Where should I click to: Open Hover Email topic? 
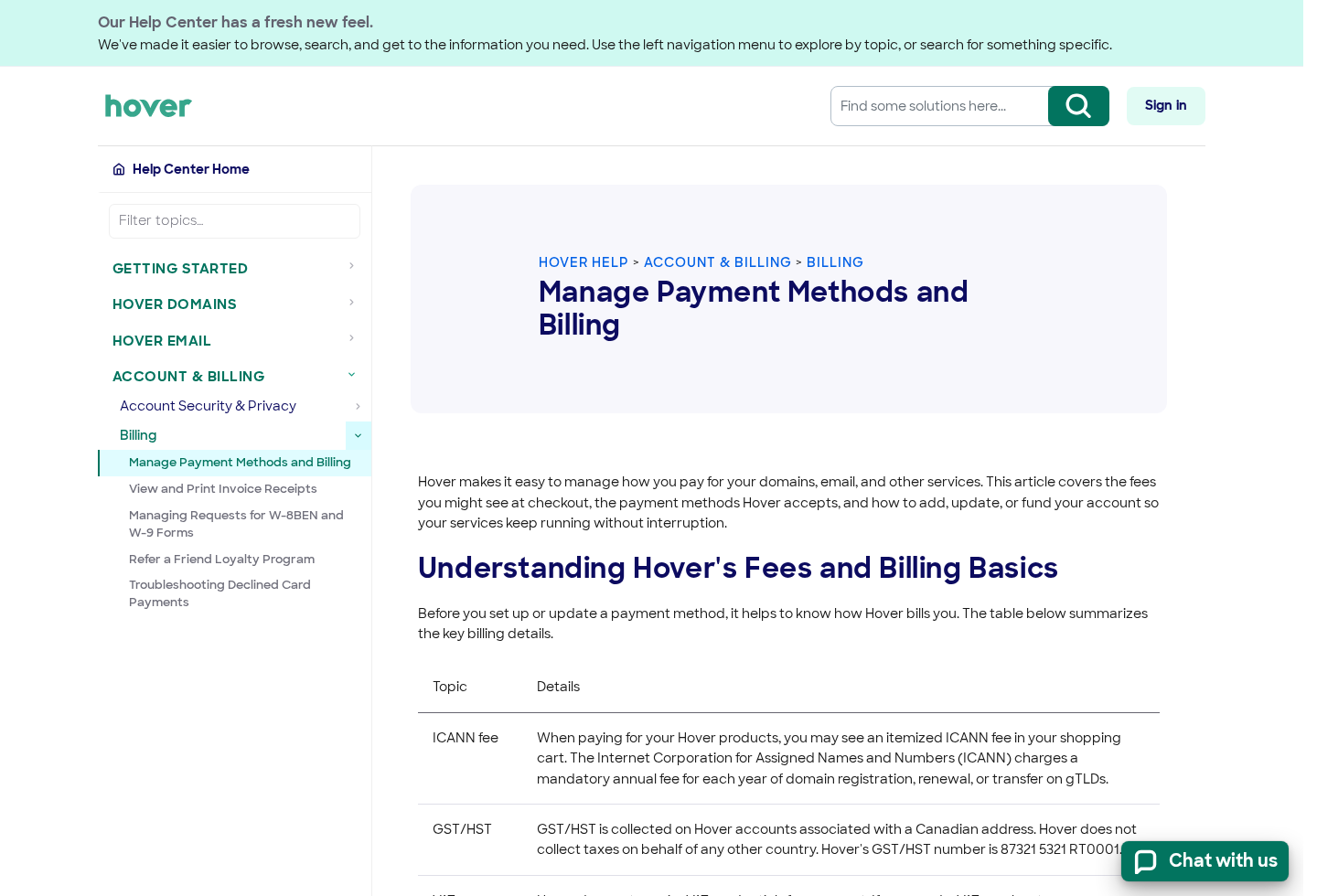162,341
